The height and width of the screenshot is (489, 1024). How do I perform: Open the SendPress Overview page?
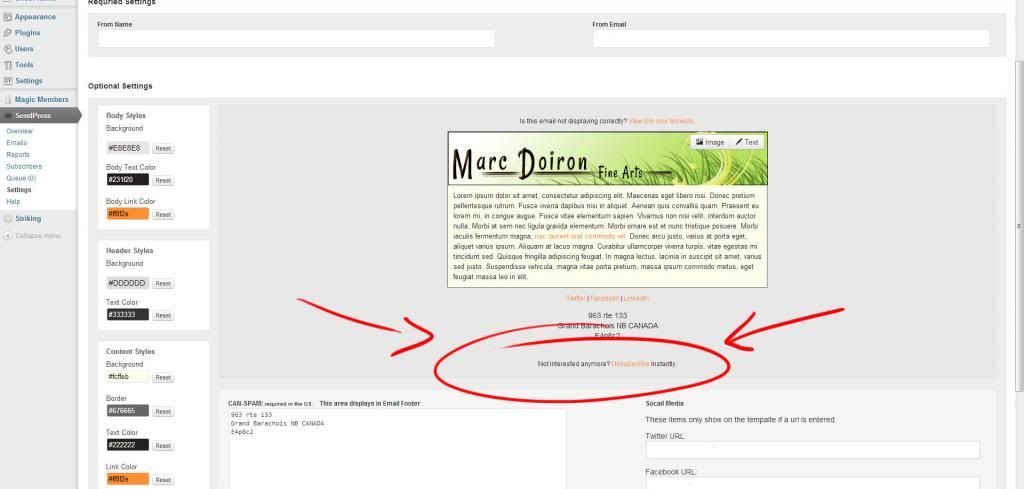[x=19, y=131]
